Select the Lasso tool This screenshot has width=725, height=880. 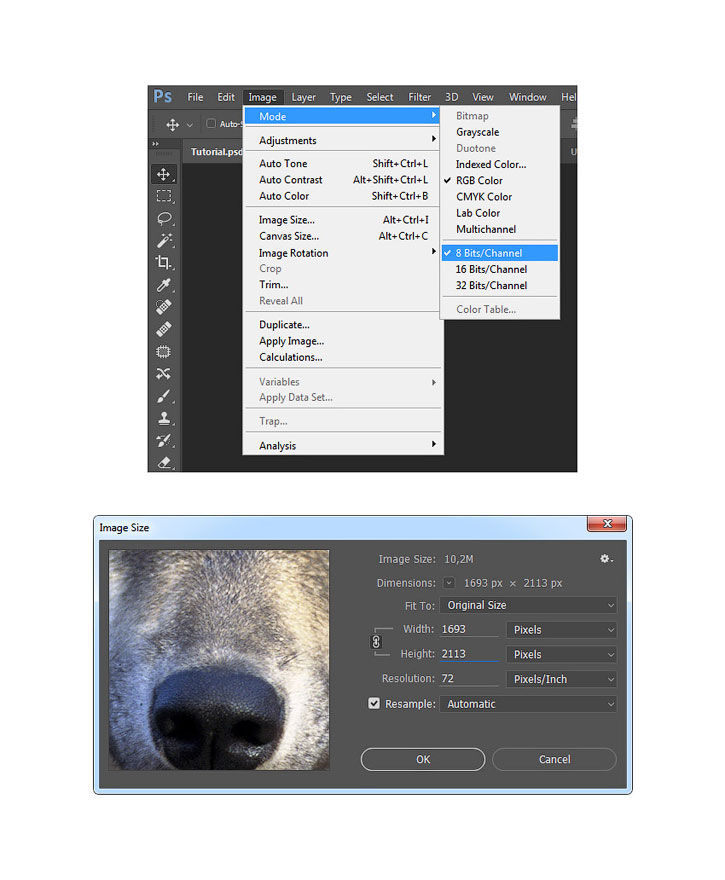coord(163,218)
